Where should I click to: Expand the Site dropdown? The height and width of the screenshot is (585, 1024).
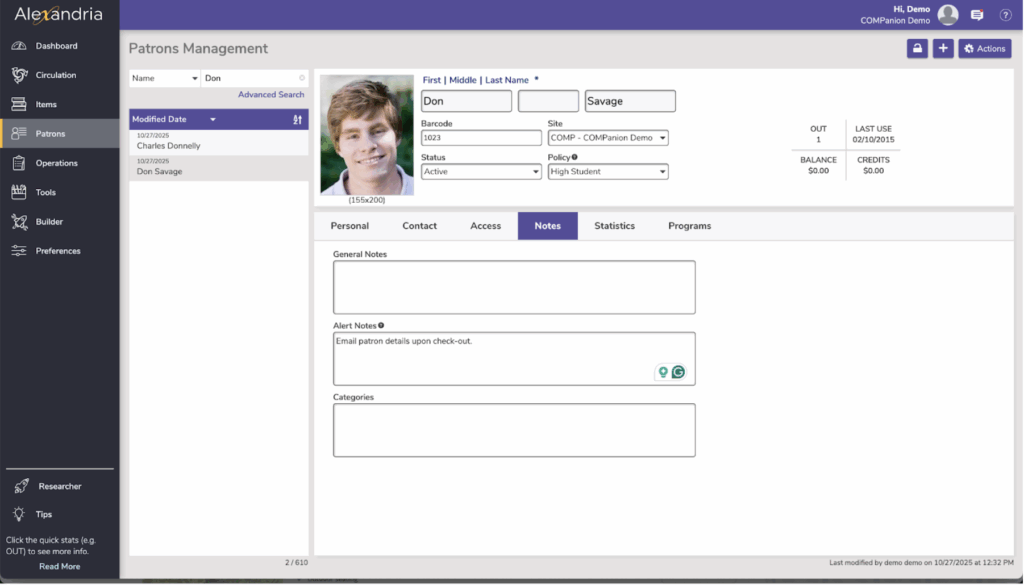pos(608,138)
